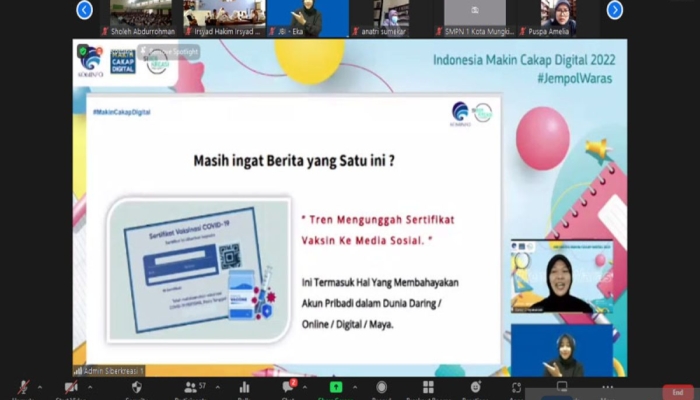Screen dimensions: 700x400
Task: Expand the arrow next to Chat
Action: coord(305,387)
